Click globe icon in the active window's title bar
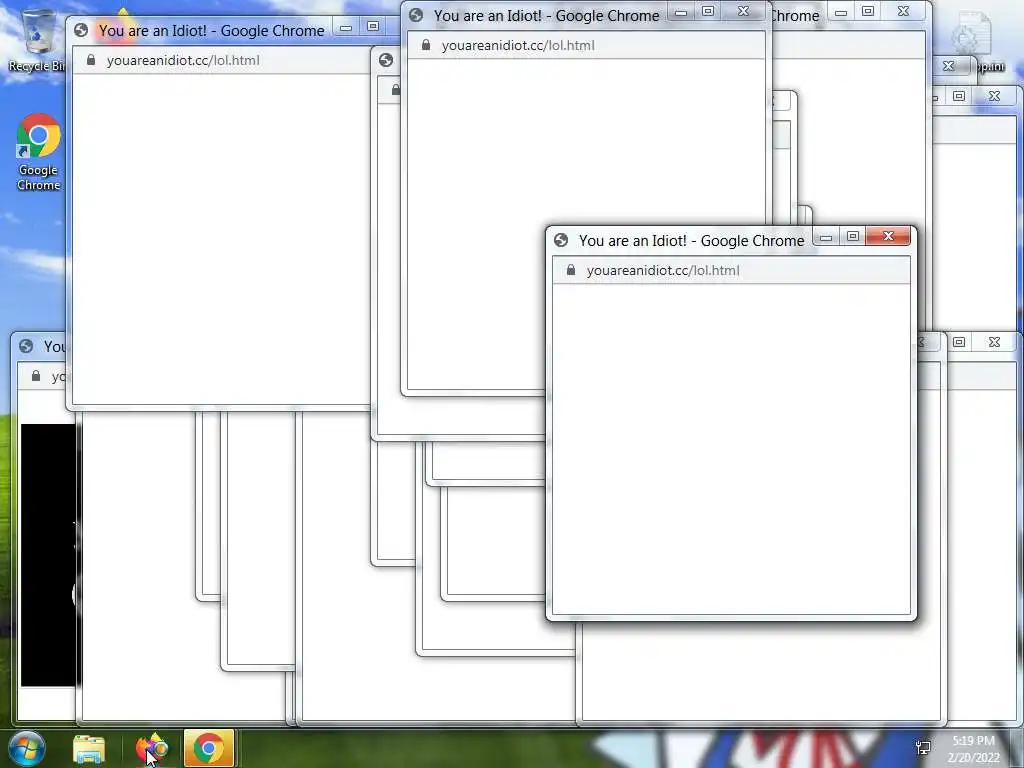This screenshot has width=1024, height=768. (x=561, y=240)
